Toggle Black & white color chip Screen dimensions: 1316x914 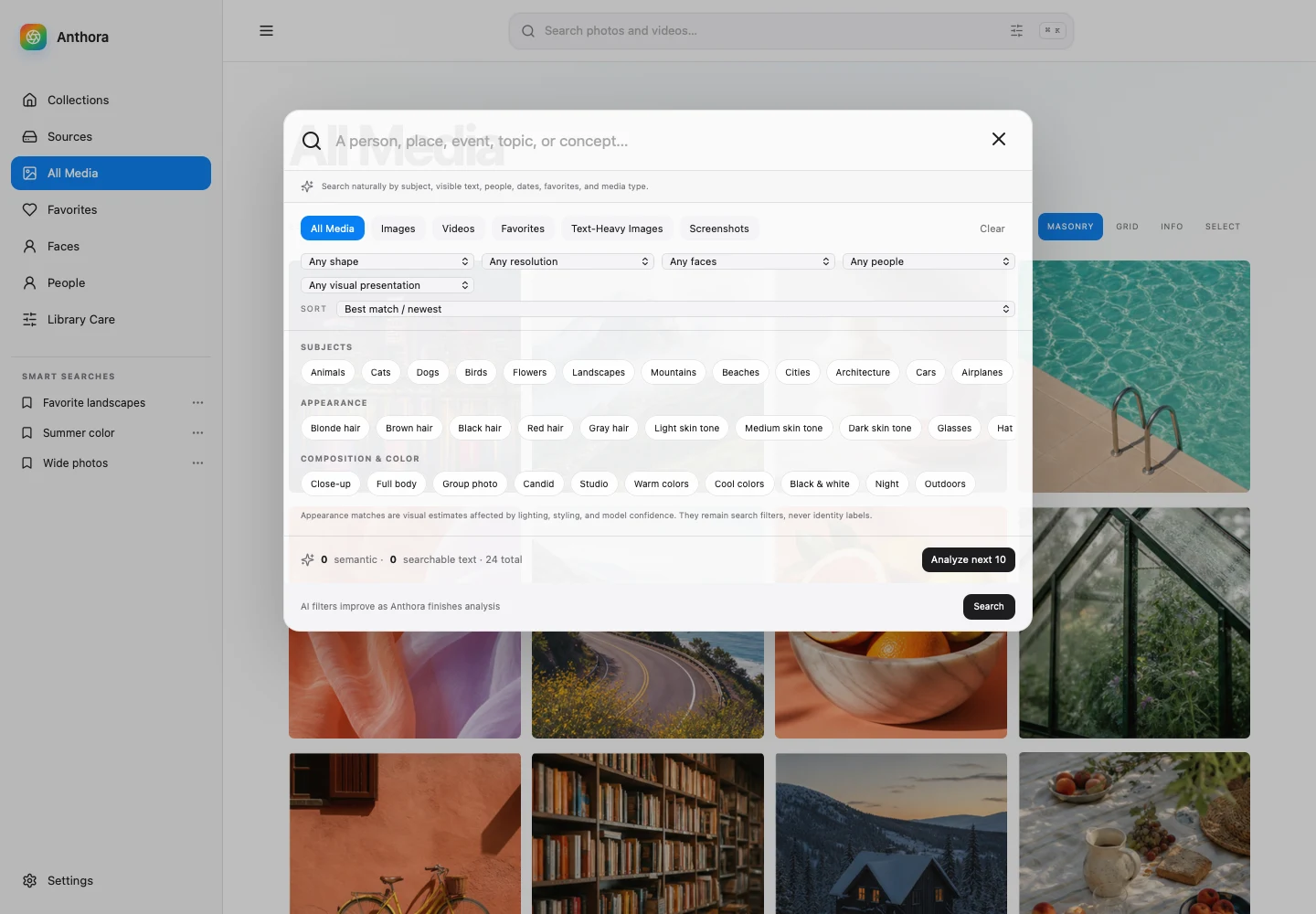coord(820,484)
